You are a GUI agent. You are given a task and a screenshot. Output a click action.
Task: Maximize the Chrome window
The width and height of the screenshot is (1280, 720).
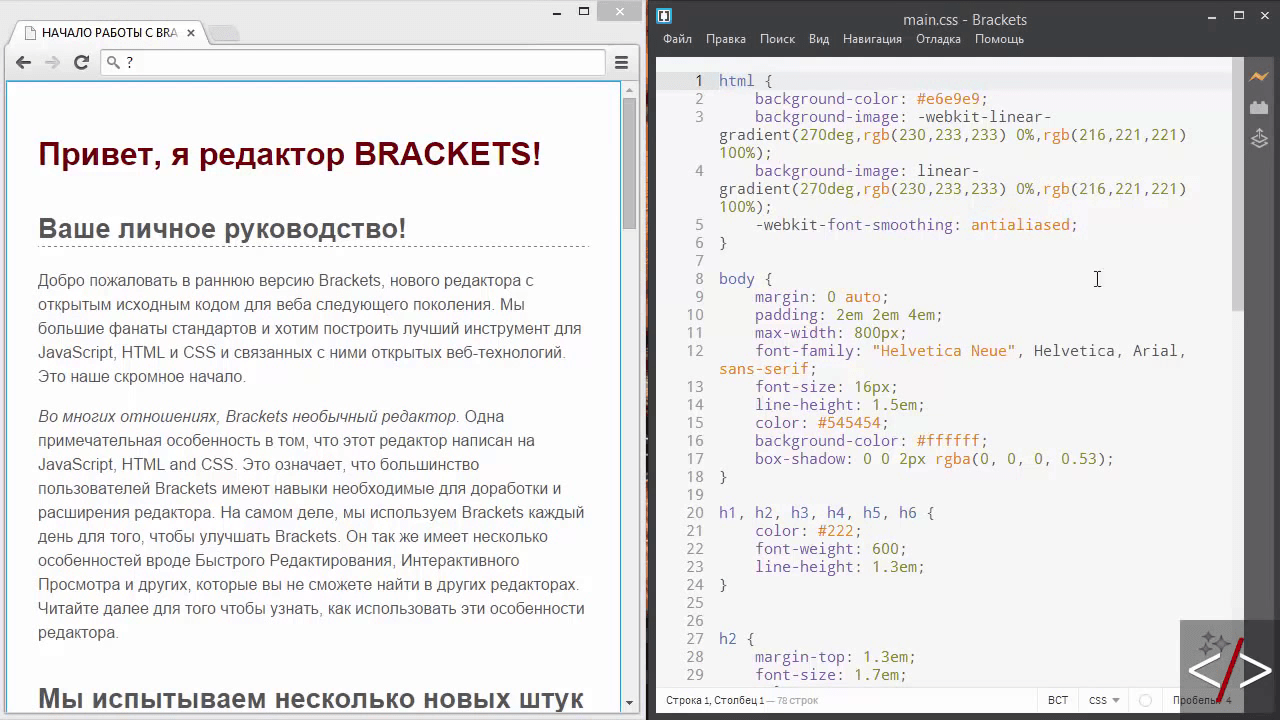(584, 12)
